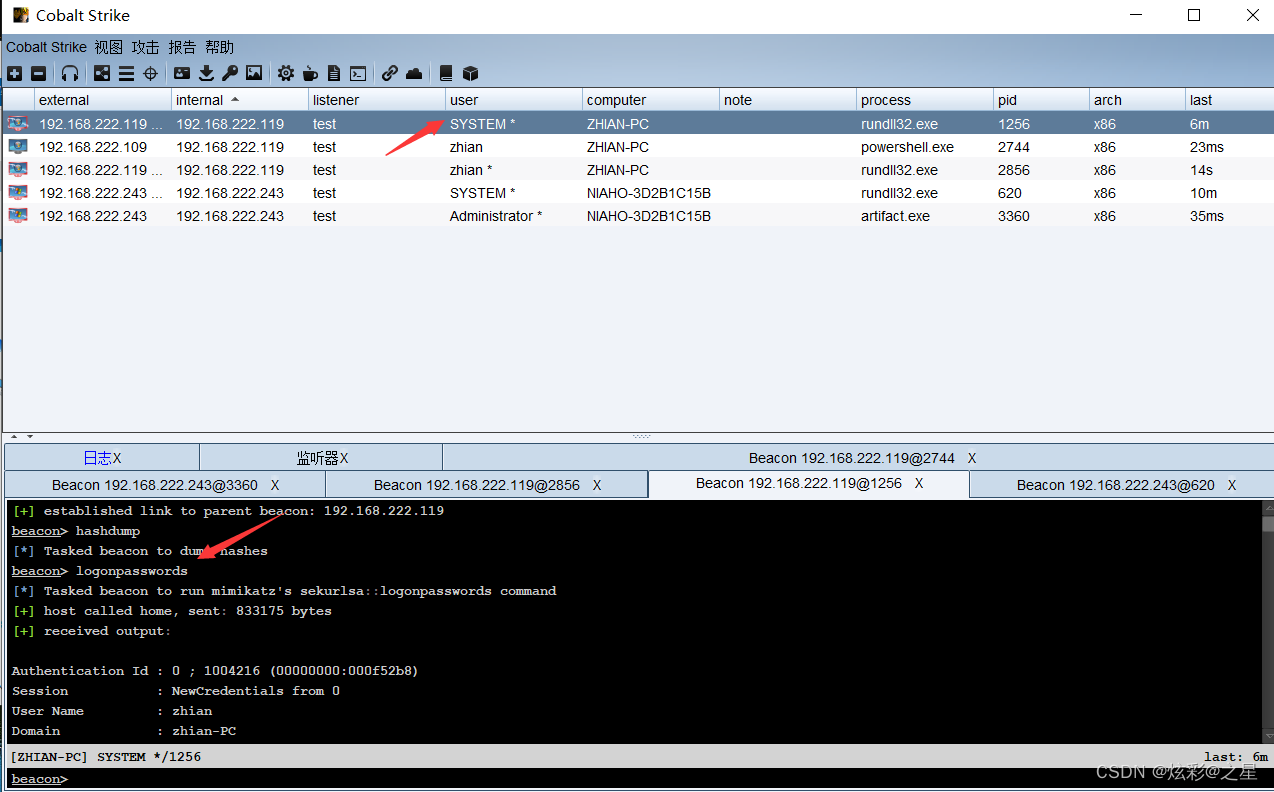Screen dimensions: 1274x792
Task: Switch to session table view icon
Action: tap(126, 73)
